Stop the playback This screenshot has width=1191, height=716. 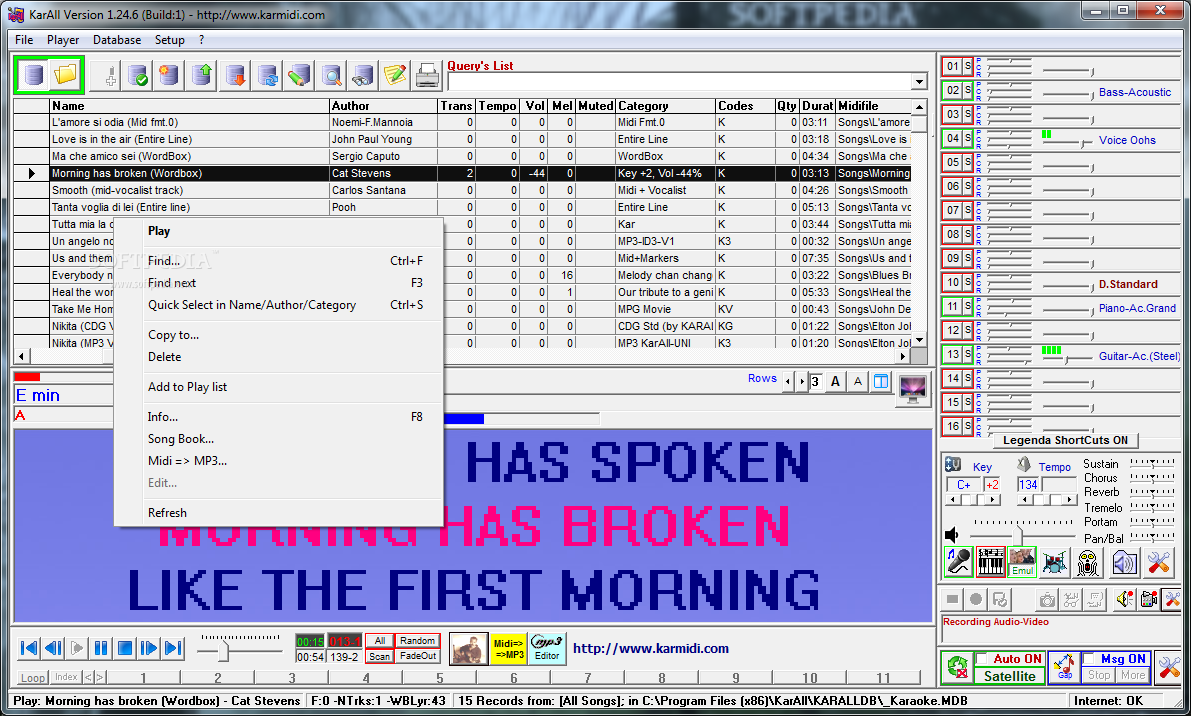pyautogui.click(x=125, y=648)
